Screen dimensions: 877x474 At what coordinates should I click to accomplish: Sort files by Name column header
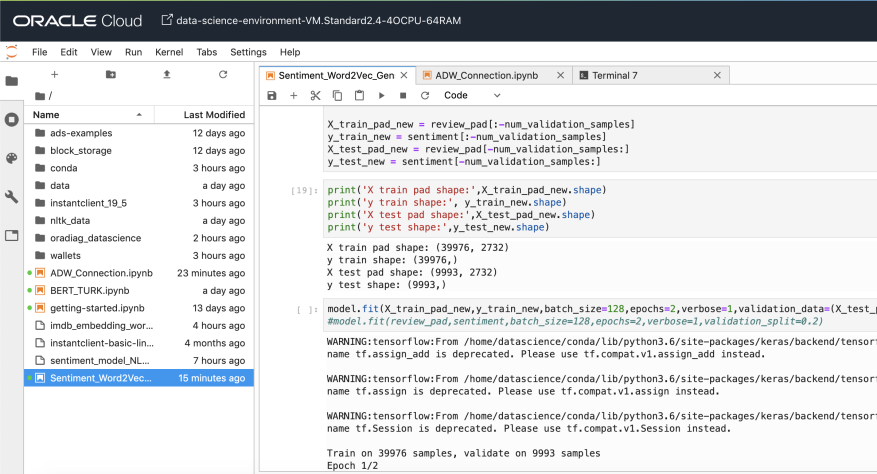[46, 115]
